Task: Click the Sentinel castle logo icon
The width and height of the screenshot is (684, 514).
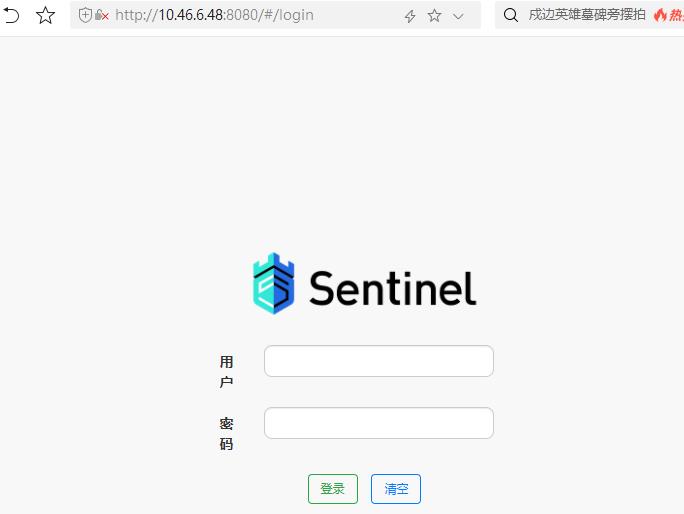Action: 274,284
